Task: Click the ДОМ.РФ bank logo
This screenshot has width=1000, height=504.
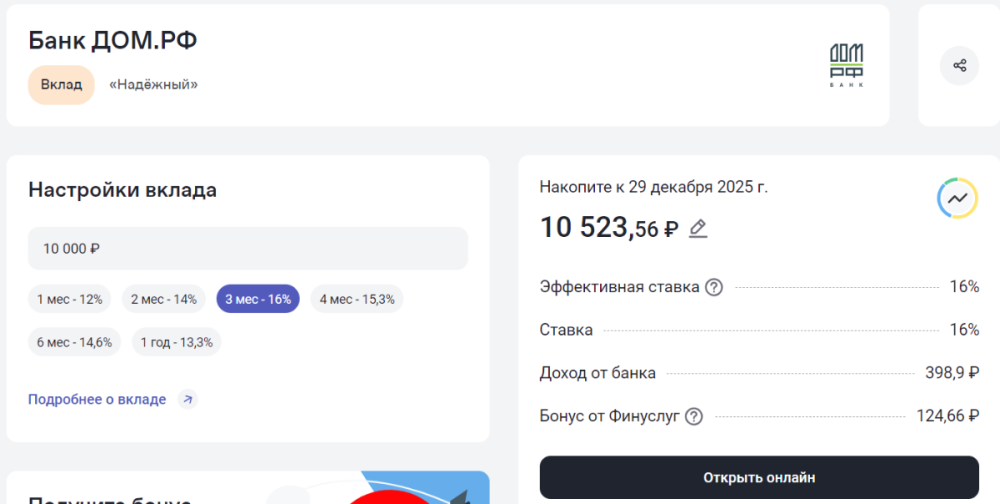Action: [846, 65]
